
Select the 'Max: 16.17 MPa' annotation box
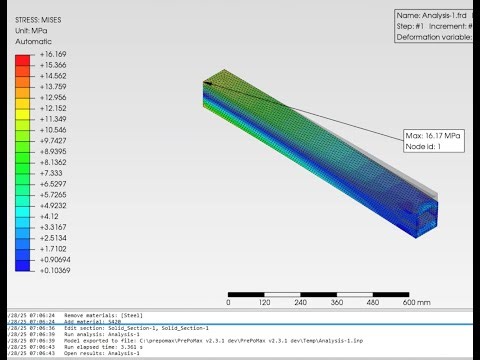click(x=434, y=141)
